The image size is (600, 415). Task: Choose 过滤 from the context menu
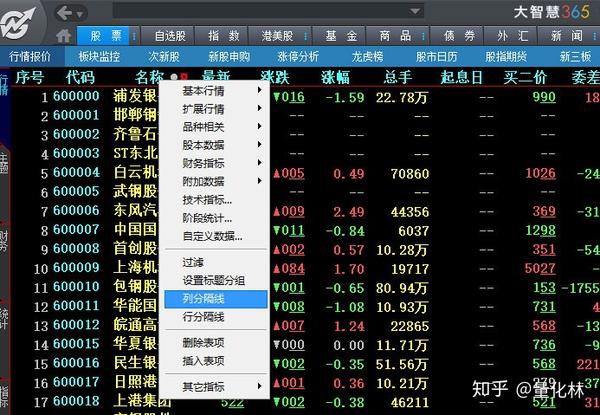click(x=216, y=262)
